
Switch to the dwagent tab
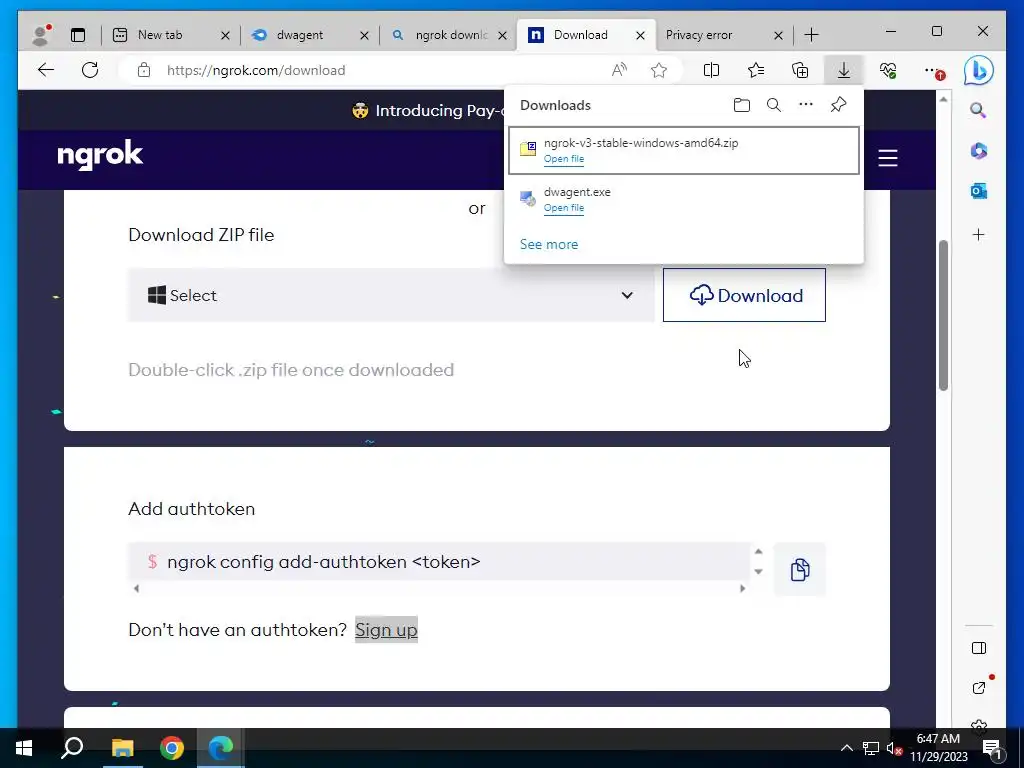pos(310,35)
